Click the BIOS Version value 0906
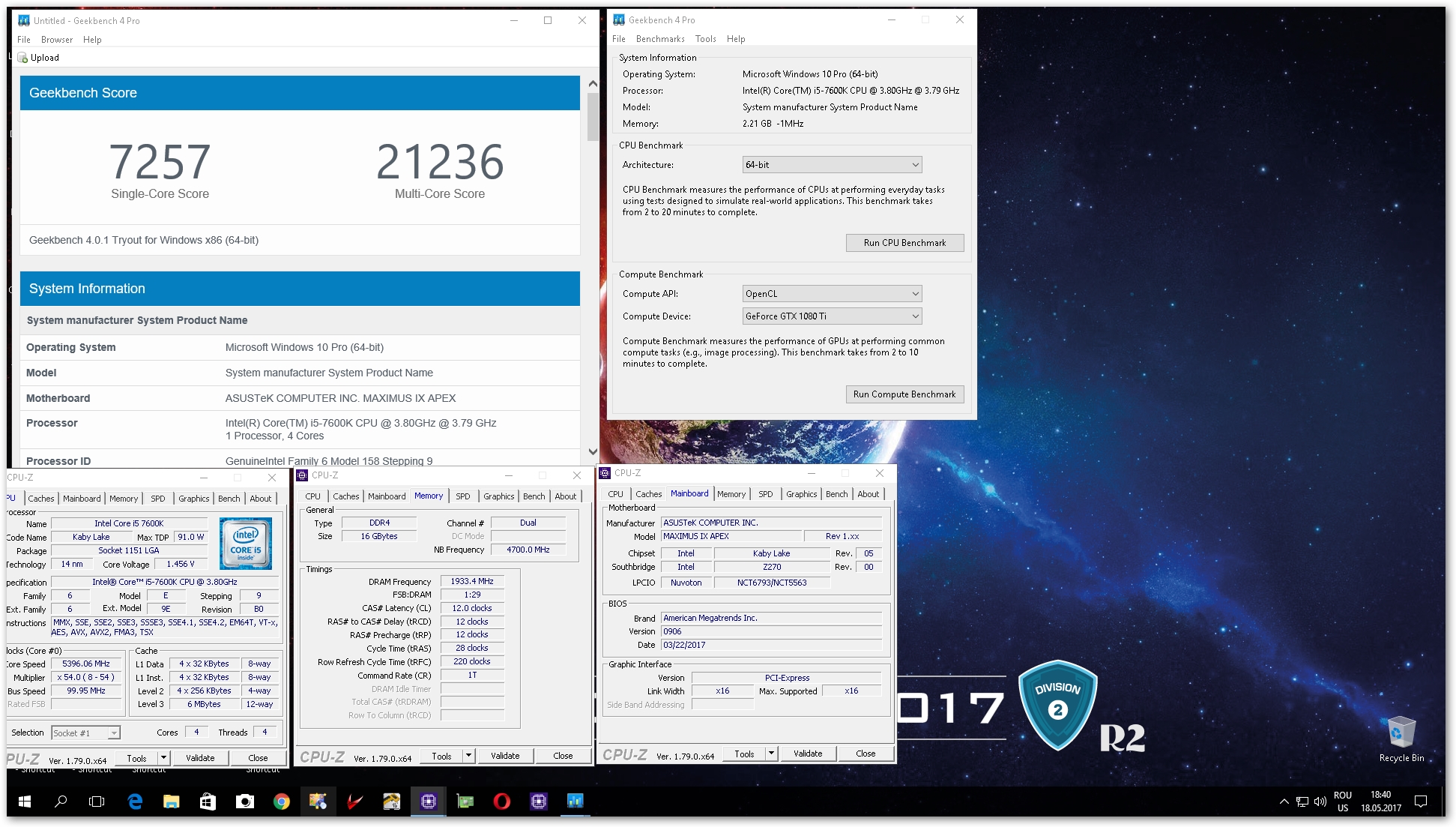This screenshot has height=827, width=1456. [x=772, y=631]
